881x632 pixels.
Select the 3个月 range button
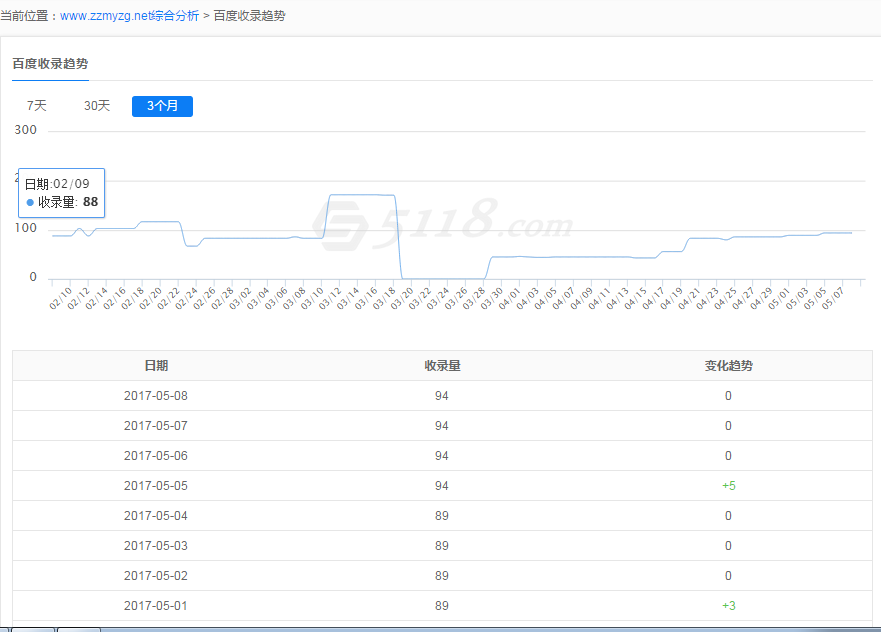(162, 106)
